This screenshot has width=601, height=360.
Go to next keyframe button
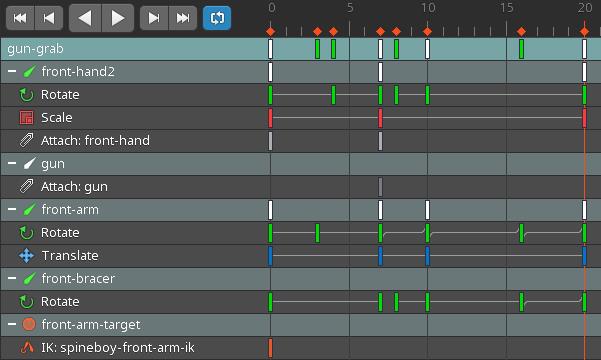(154, 18)
